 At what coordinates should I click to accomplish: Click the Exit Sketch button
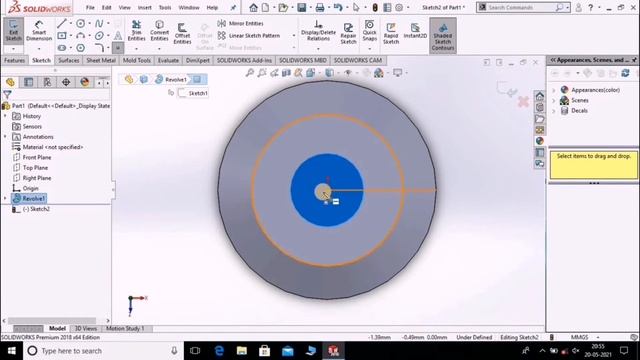click(13, 31)
